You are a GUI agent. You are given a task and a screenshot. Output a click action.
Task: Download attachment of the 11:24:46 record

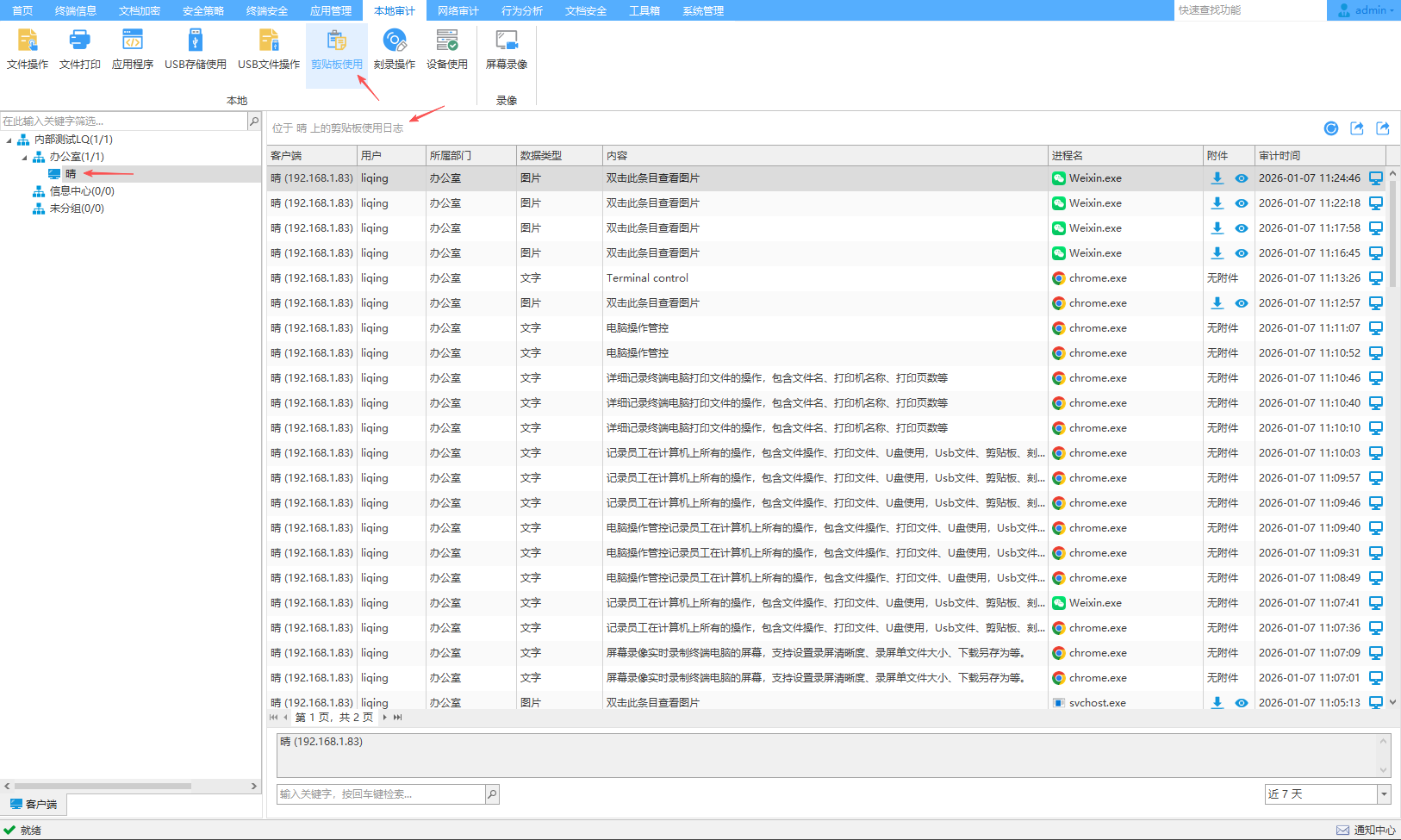tap(1217, 178)
